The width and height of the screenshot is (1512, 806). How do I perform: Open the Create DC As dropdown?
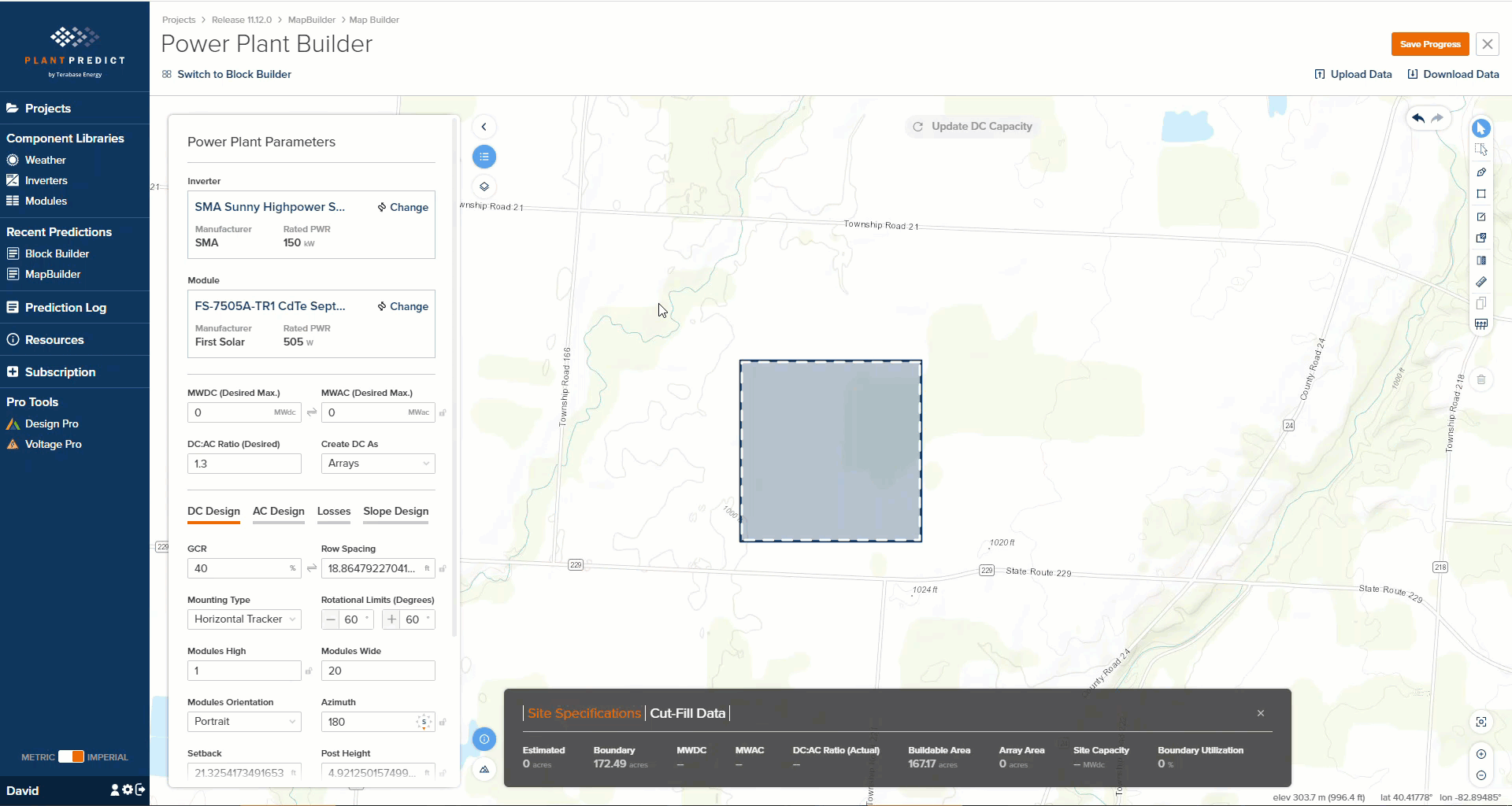coord(378,464)
